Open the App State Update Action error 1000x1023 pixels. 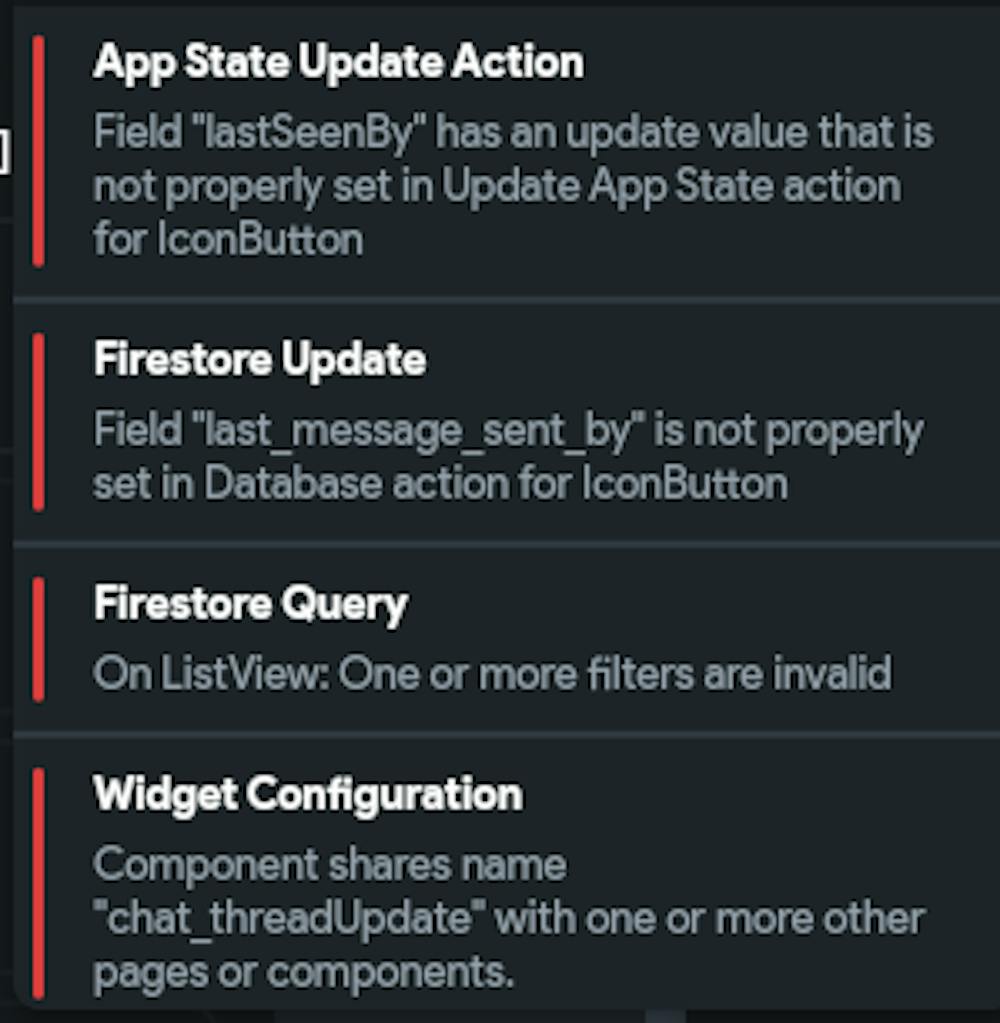338,62
